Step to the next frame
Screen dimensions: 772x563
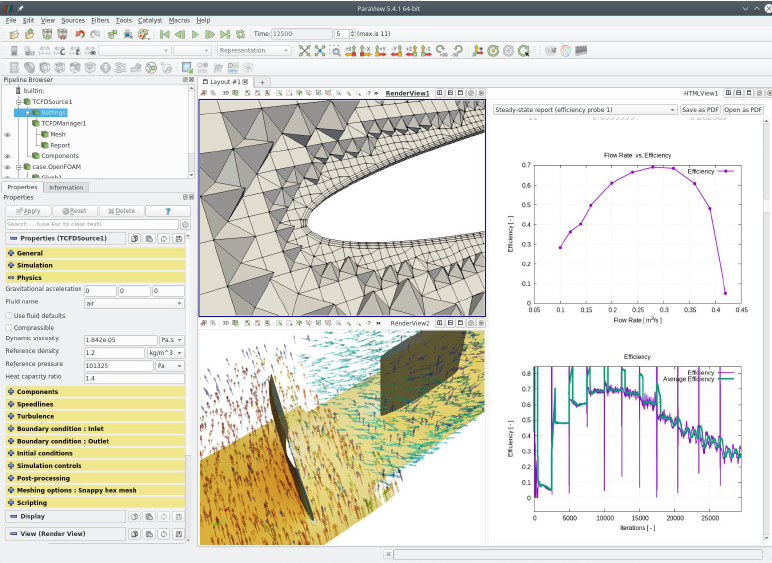[x=210, y=34]
